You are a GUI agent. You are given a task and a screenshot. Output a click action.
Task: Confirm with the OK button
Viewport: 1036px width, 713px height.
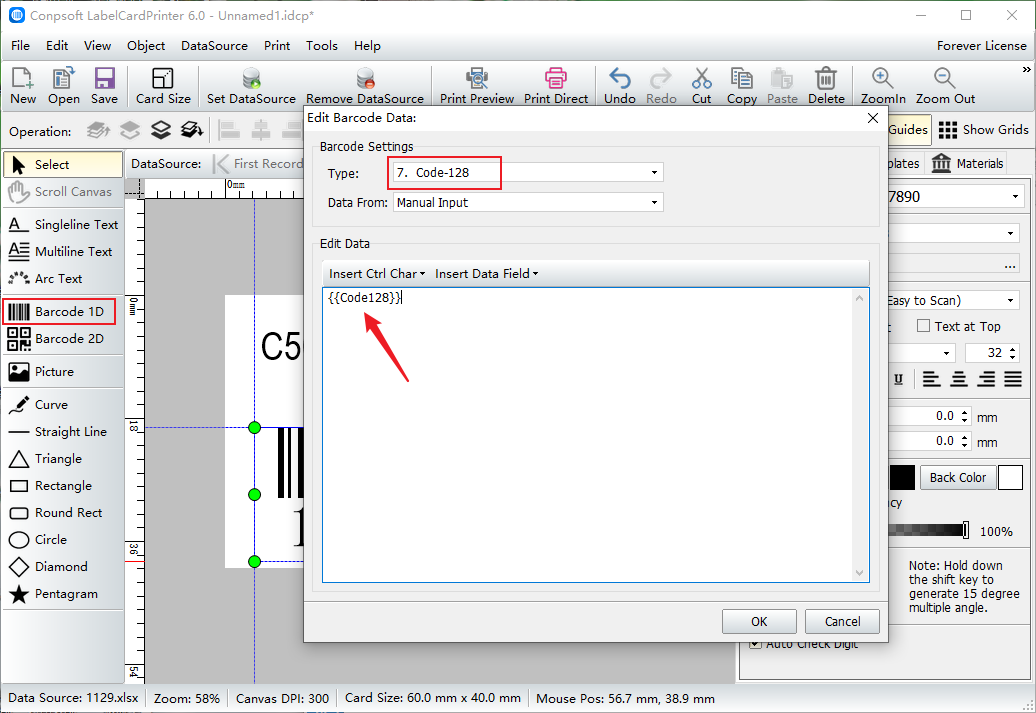point(759,621)
